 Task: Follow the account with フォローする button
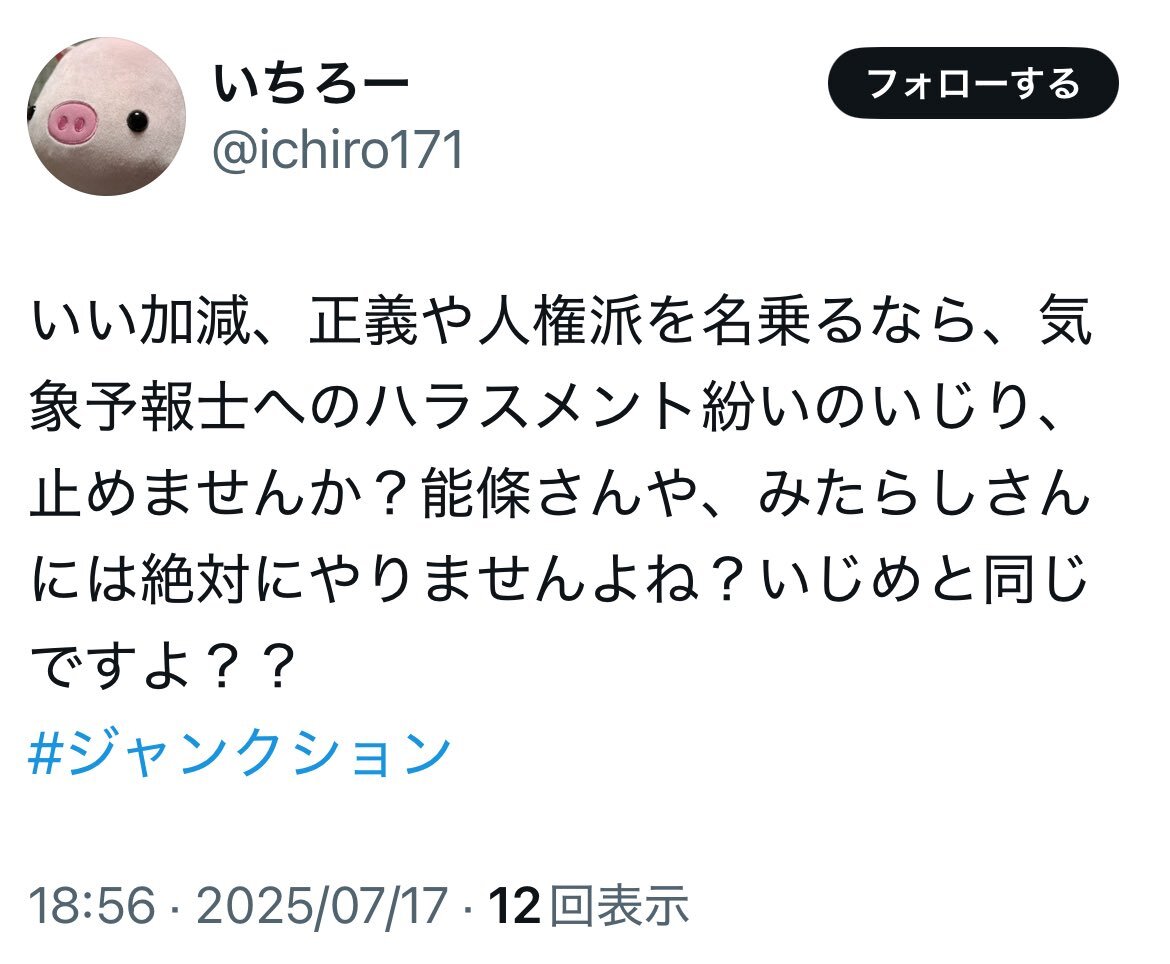pos(973,83)
